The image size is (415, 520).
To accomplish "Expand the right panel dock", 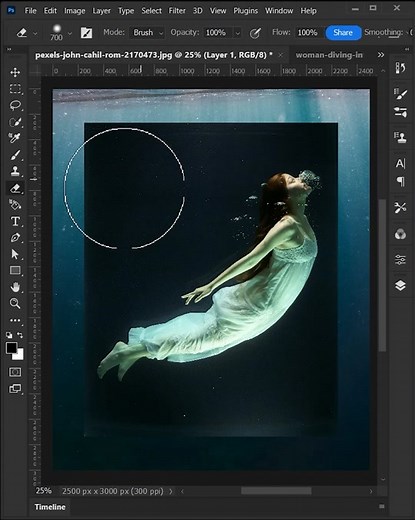I will coord(407,49).
